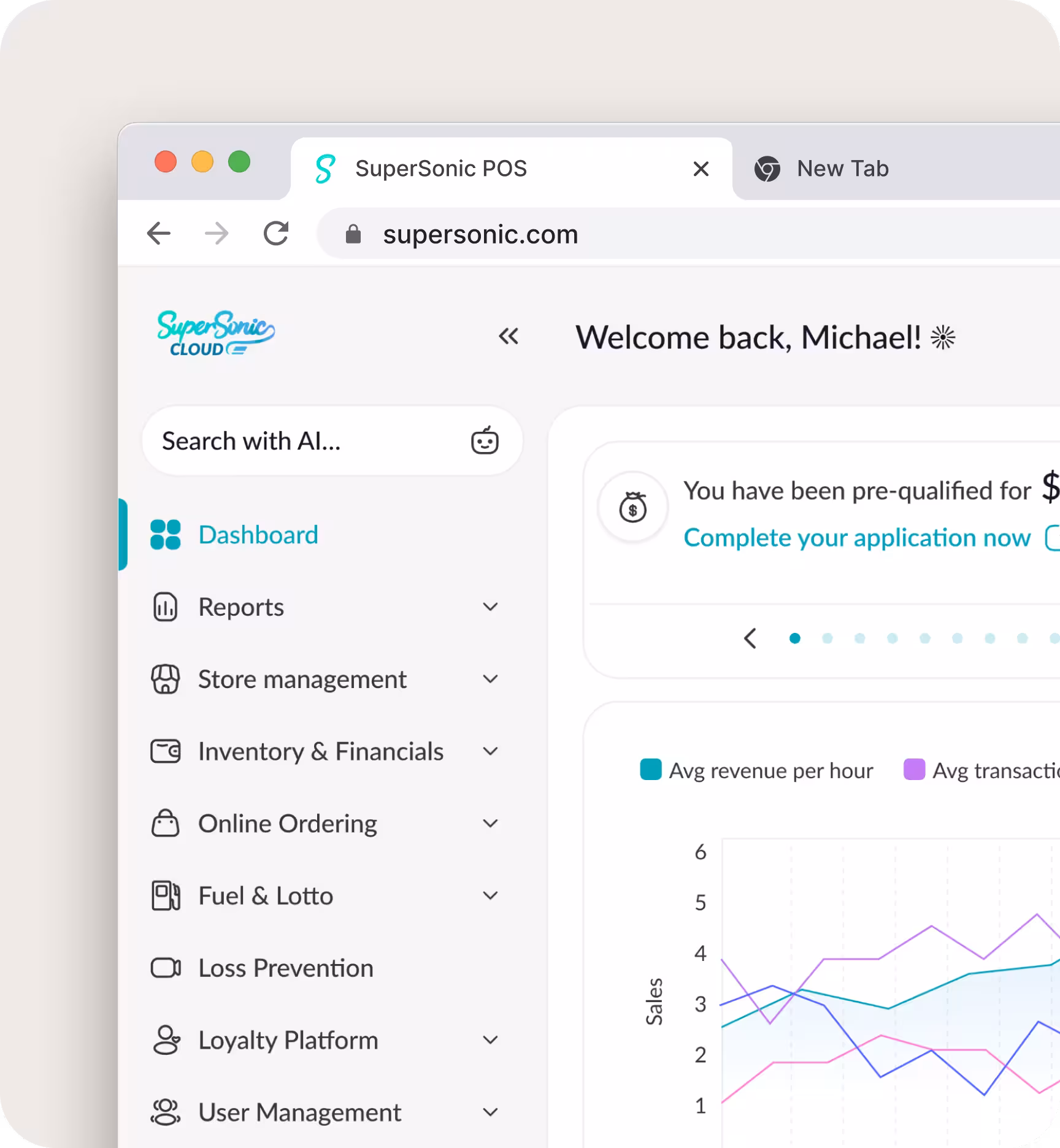This screenshot has height=1148, width=1060.
Task: Click the Online Ordering bag icon
Action: tap(166, 824)
